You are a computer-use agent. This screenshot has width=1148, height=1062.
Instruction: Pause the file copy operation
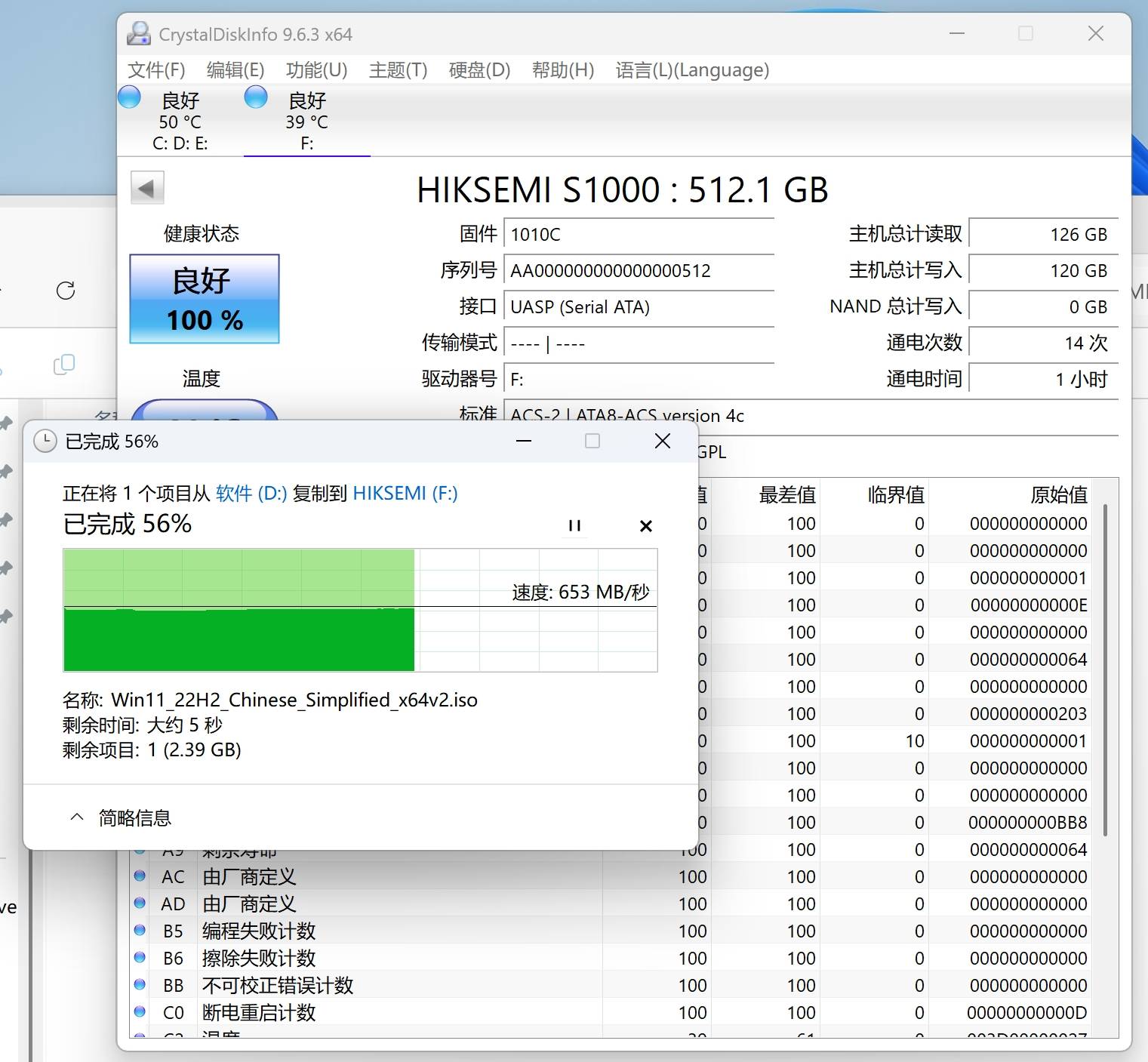(x=575, y=525)
